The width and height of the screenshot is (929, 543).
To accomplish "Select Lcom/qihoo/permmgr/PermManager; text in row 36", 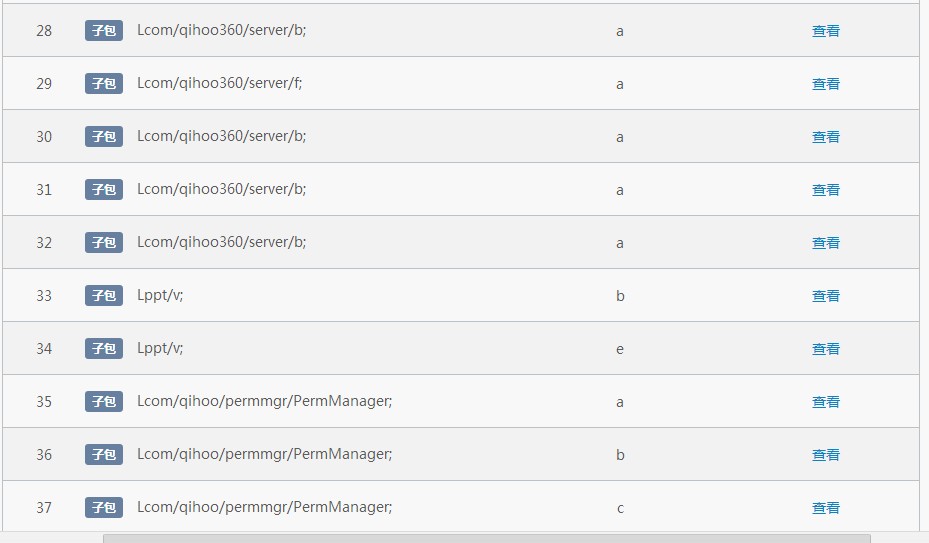I will 264,454.
